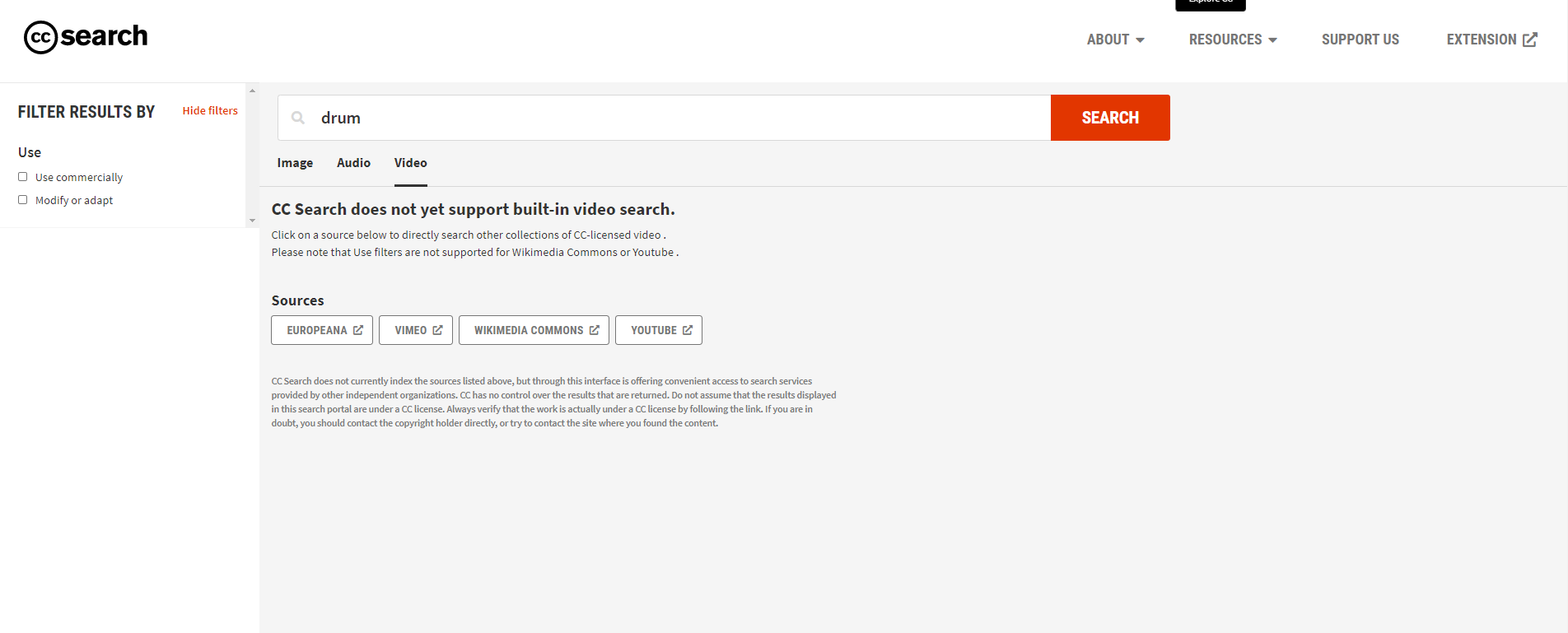Tick the Modify or adapt checkbox
Screen dimensions: 1568x633
pos(23,200)
